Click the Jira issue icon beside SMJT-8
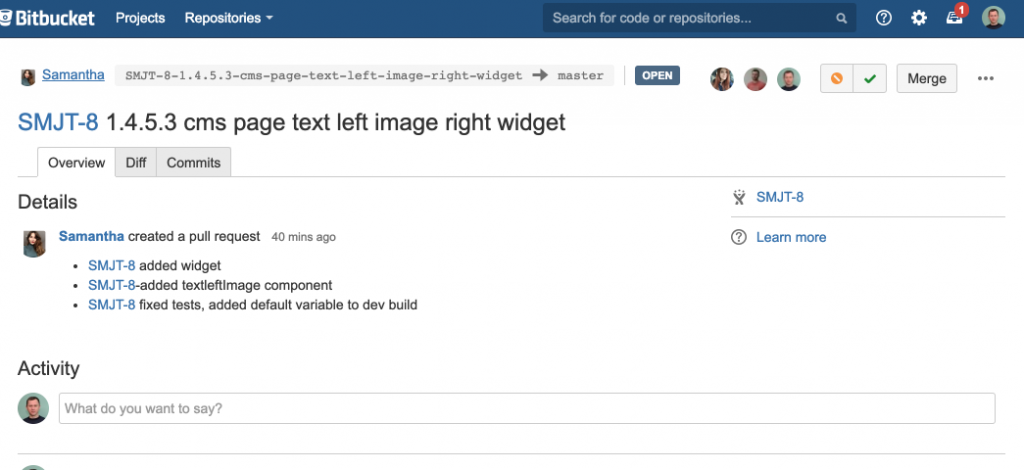 [739, 196]
